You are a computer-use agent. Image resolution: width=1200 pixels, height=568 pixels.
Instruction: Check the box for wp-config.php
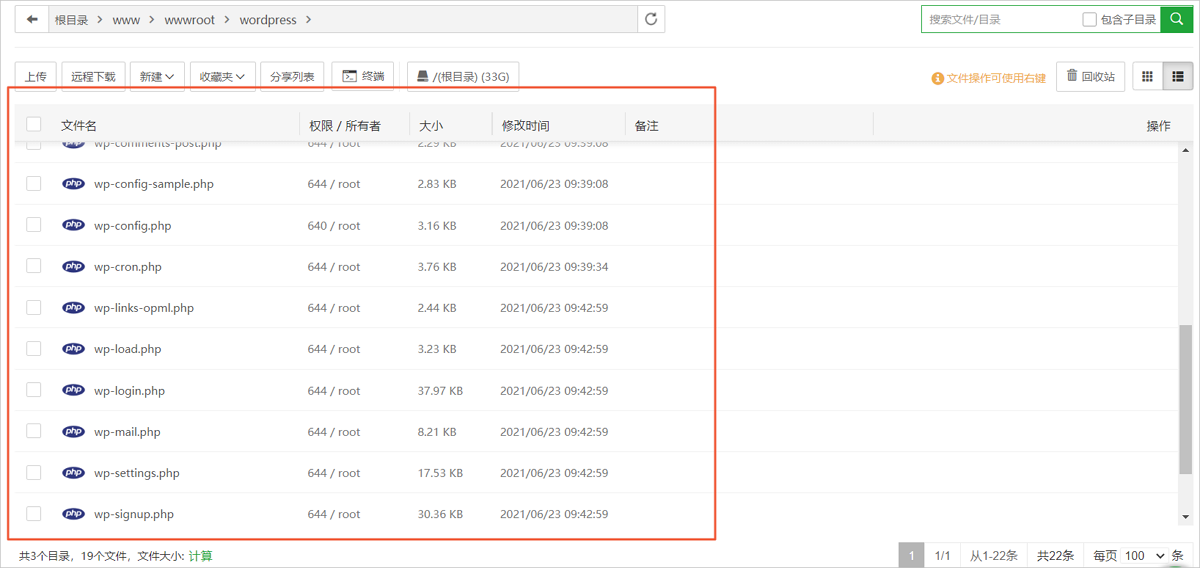pos(34,225)
